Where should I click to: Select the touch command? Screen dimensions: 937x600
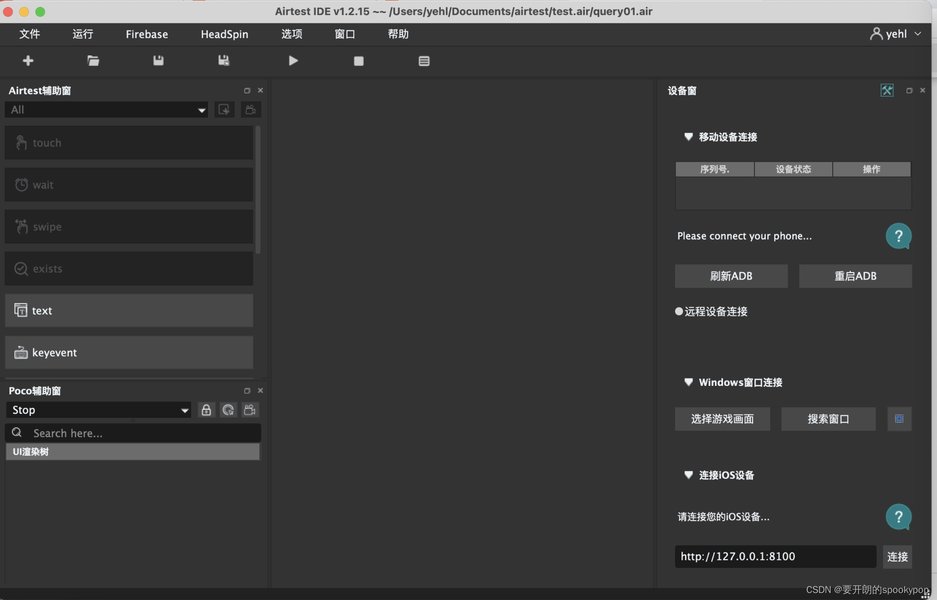click(x=128, y=143)
